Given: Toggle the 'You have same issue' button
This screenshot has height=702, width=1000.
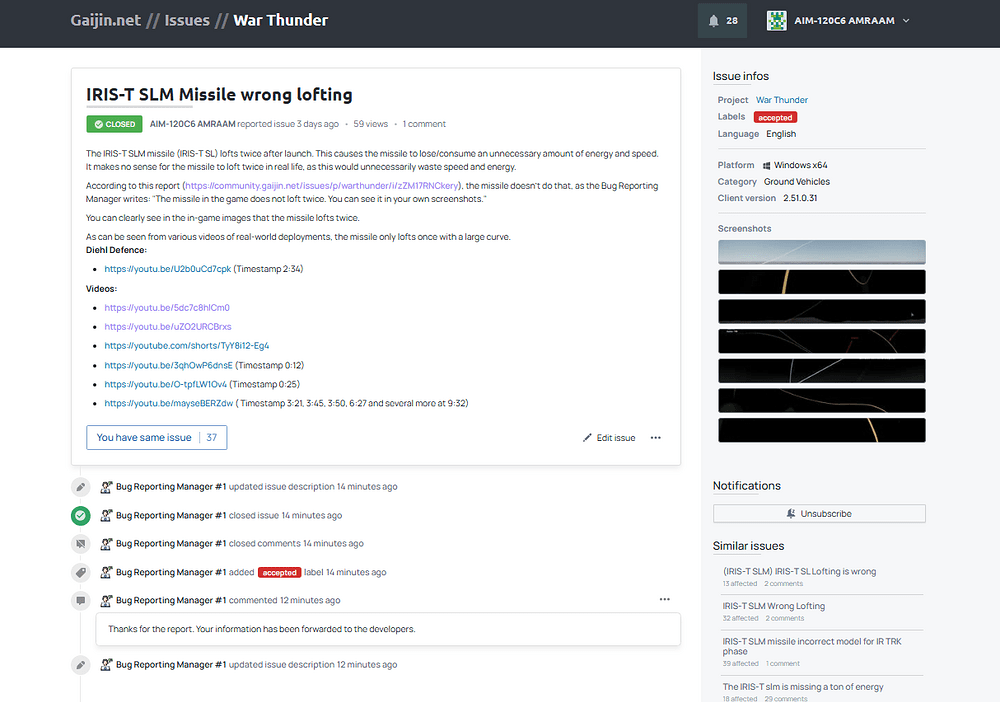Looking at the screenshot, I should click(x=156, y=438).
